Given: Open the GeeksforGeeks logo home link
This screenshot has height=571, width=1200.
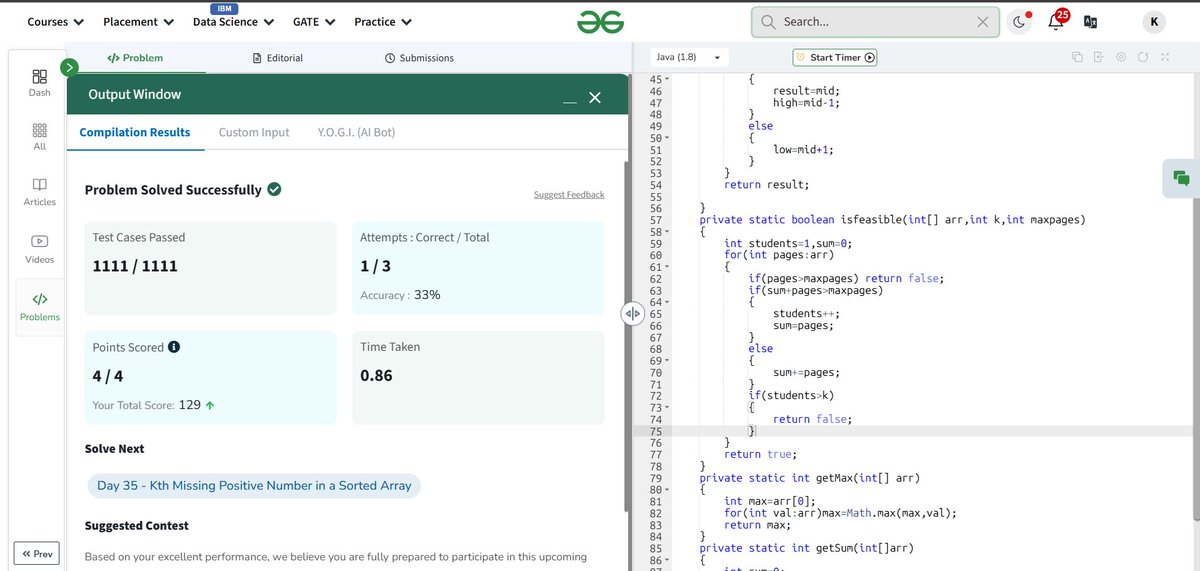Looking at the screenshot, I should click(x=600, y=21).
